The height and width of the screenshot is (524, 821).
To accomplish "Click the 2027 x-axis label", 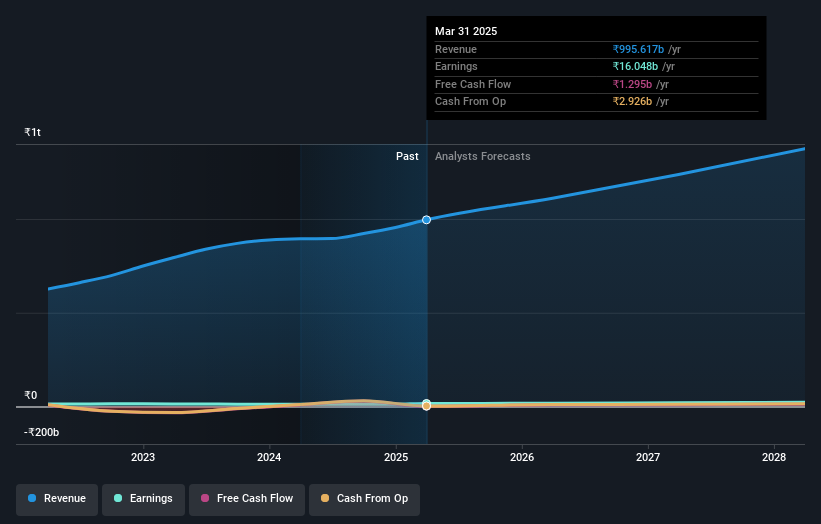I will click(x=648, y=457).
